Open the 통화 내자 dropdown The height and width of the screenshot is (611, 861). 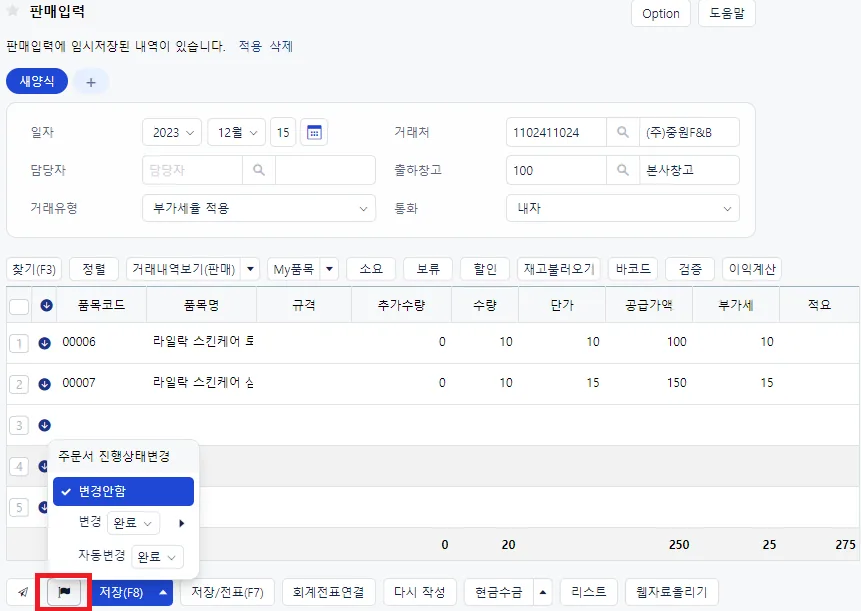pyautogui.click(x=623, y=209)
